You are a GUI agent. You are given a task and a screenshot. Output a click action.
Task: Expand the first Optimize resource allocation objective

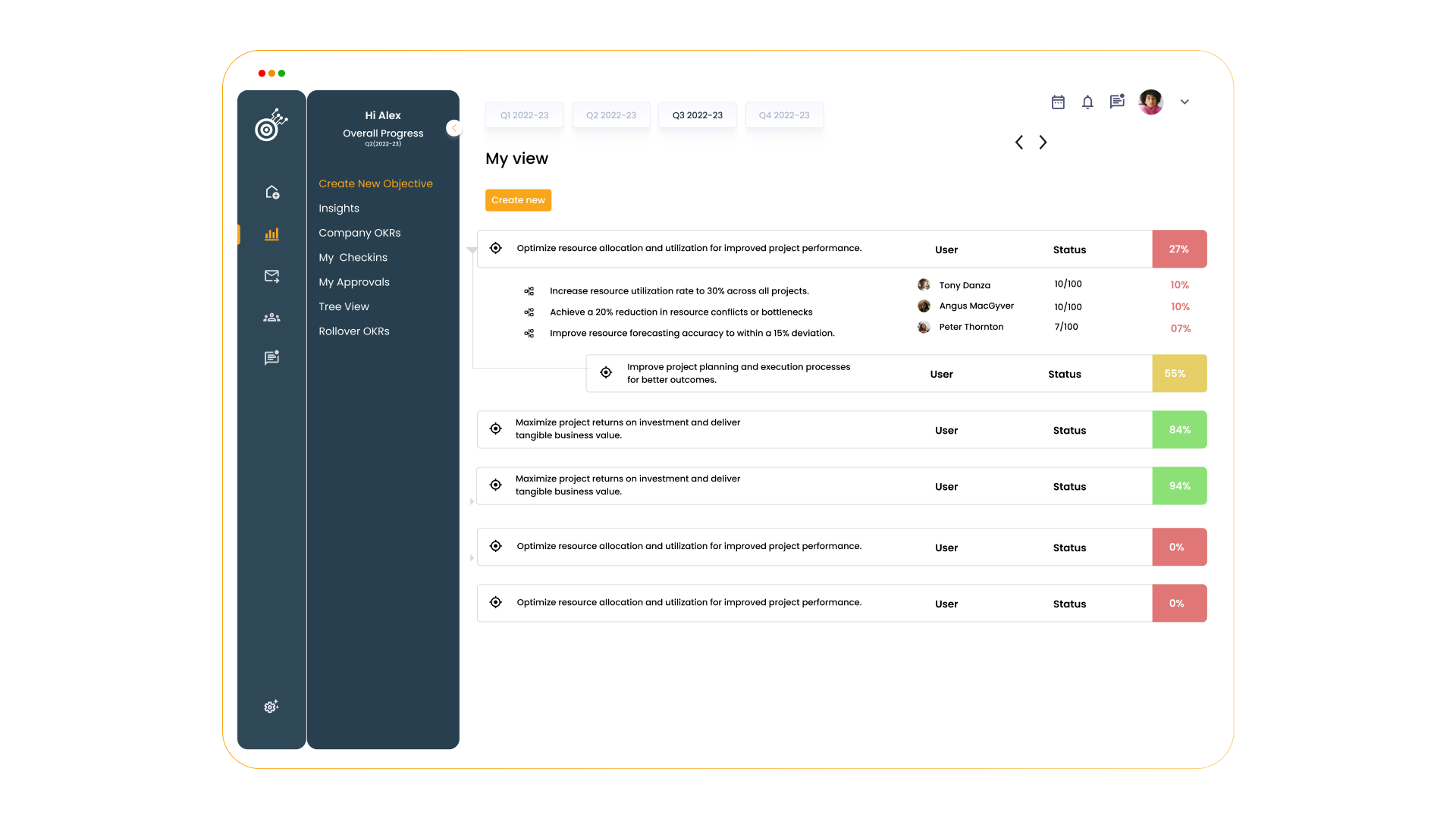473,249
